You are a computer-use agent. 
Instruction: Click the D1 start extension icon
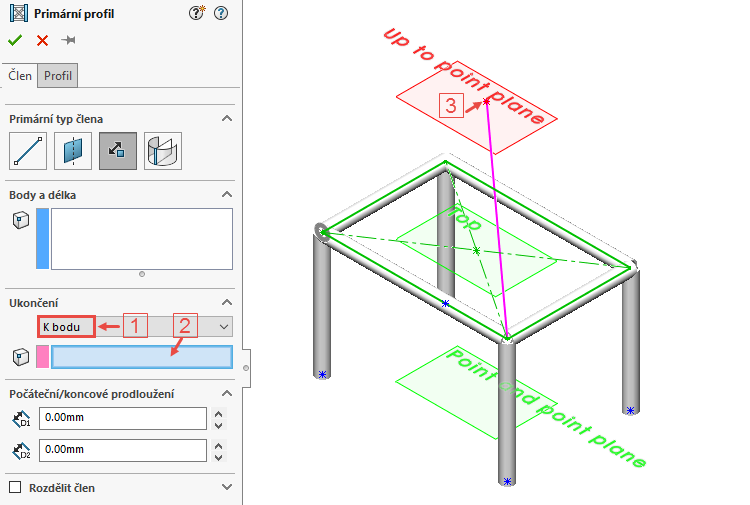pos(22,419)
